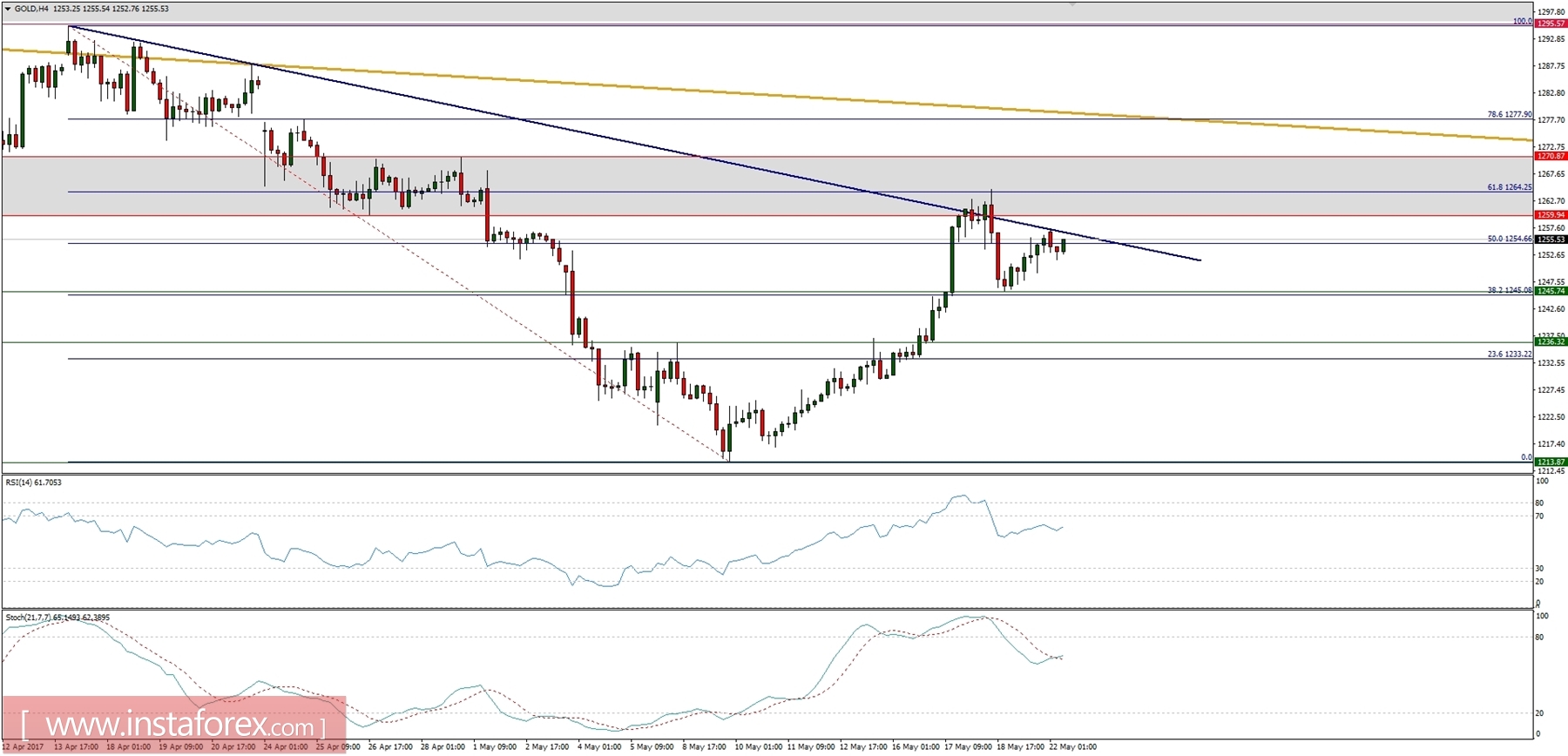The width and height of the screenshot is (1568, 756).
Task: Click the GOLD,H4 chart symbol title
Action: 31,9
